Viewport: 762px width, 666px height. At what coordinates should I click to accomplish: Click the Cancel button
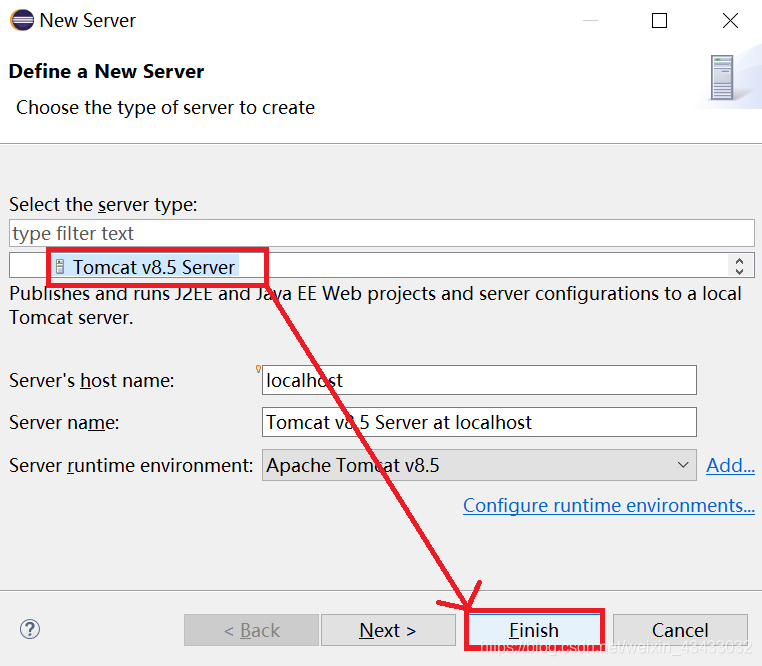(680, 630)
